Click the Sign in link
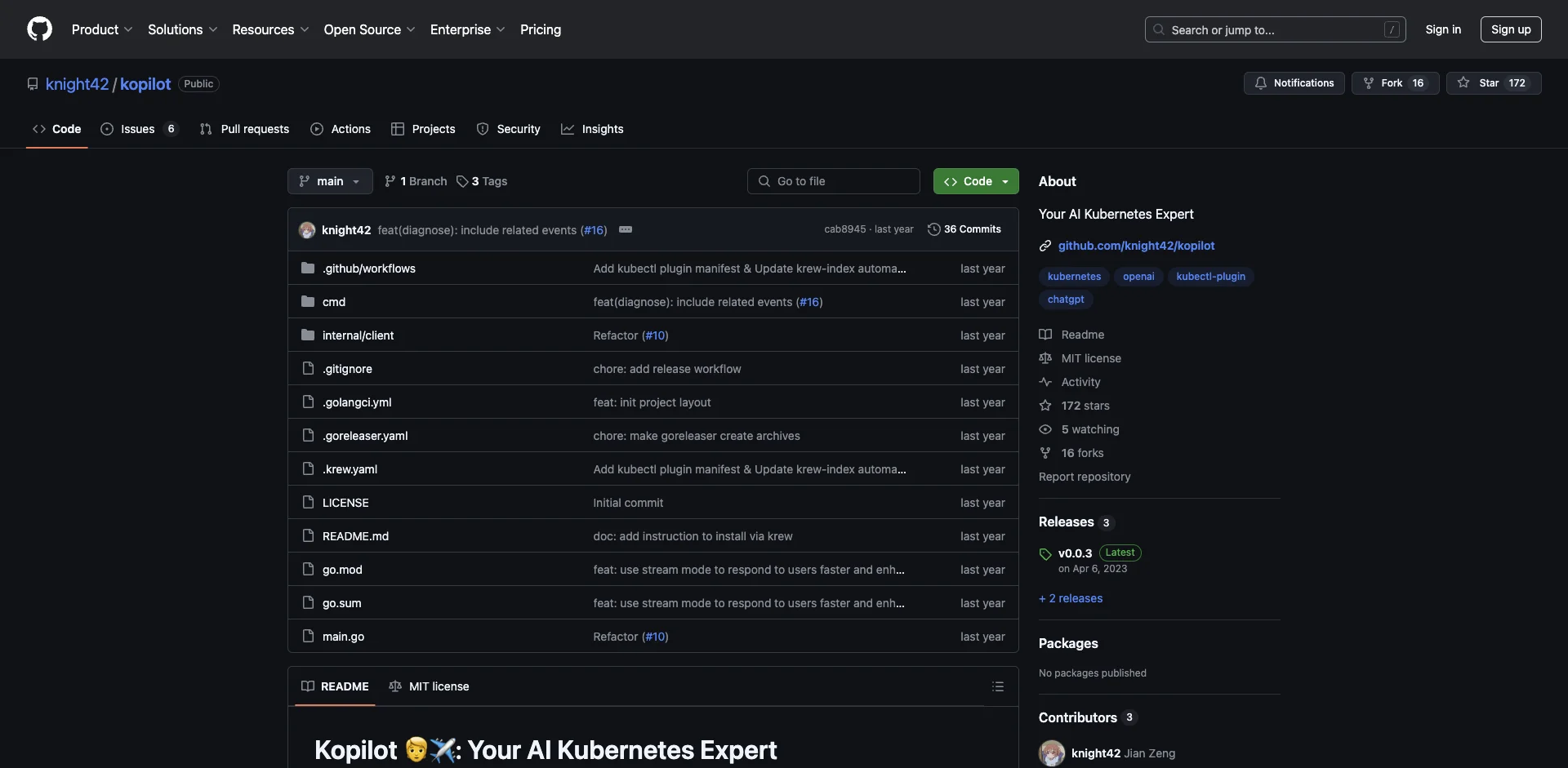 point(1443,29)
